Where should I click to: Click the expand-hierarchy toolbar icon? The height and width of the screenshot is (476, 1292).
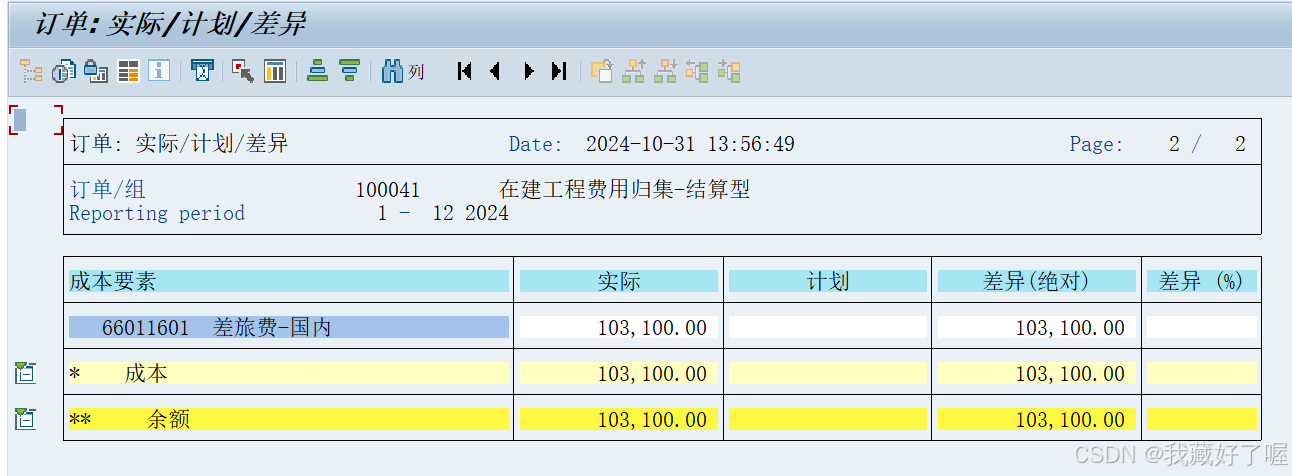click(697, 71)
